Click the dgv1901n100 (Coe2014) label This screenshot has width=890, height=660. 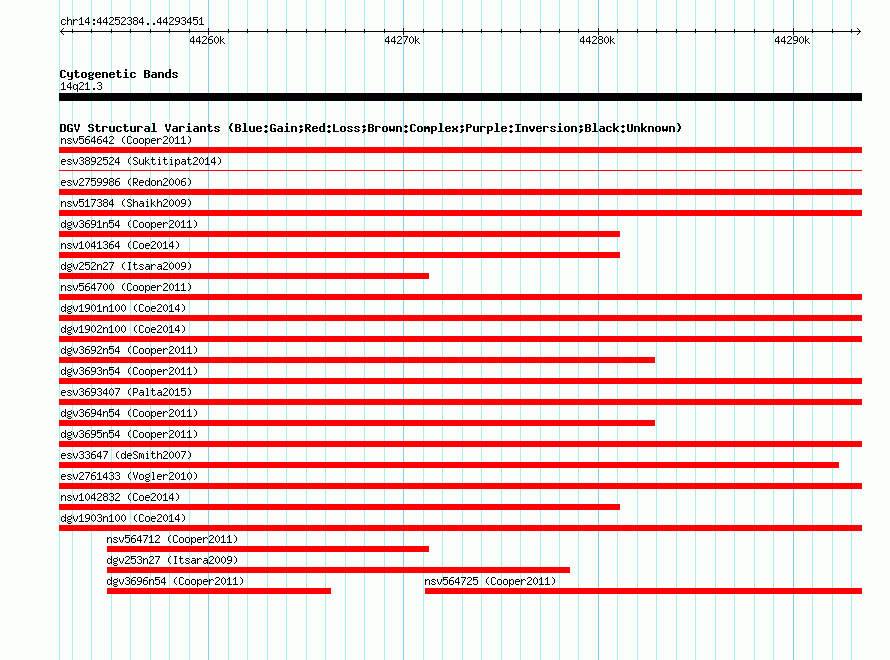[x=123, y=308]
